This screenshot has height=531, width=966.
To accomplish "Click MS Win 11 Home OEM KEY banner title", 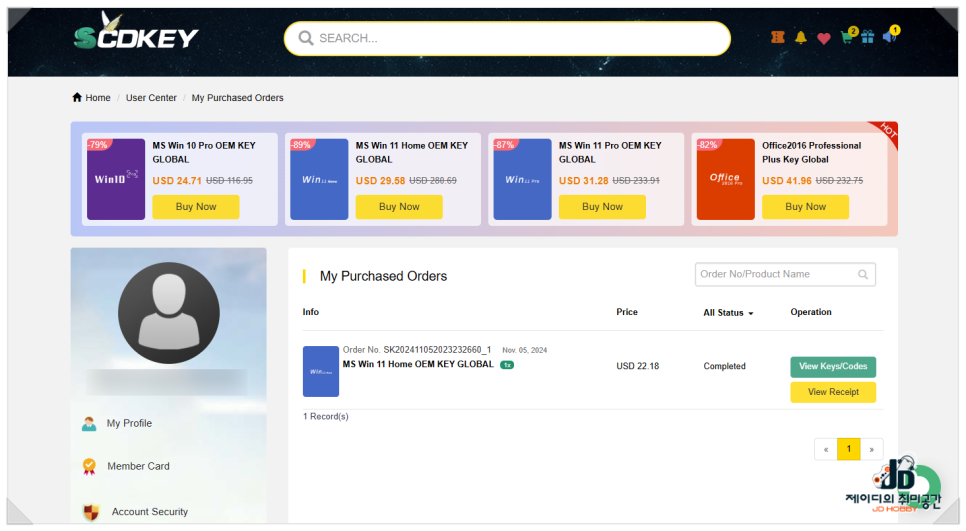I will 412,152.
